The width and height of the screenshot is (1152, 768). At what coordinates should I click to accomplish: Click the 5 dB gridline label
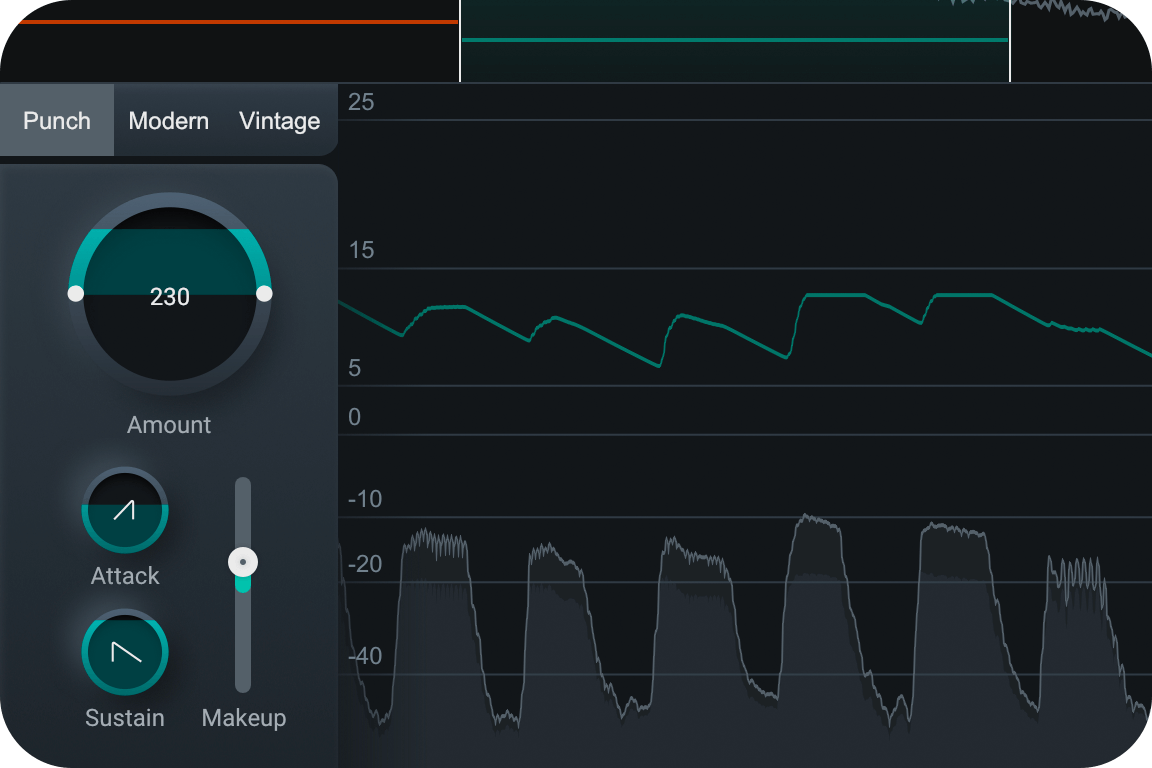354,368
